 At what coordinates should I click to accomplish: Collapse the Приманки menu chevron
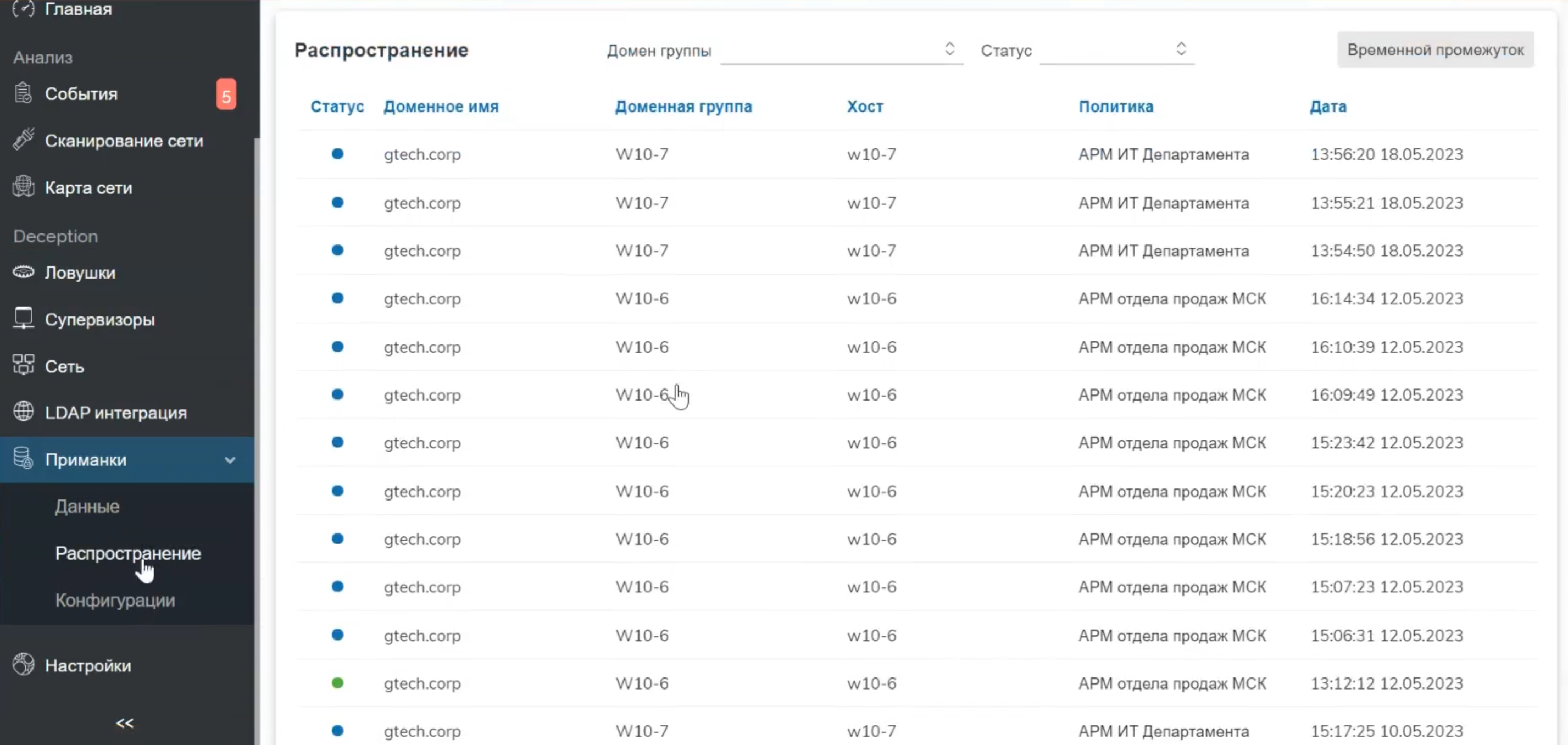coord(230,460)
